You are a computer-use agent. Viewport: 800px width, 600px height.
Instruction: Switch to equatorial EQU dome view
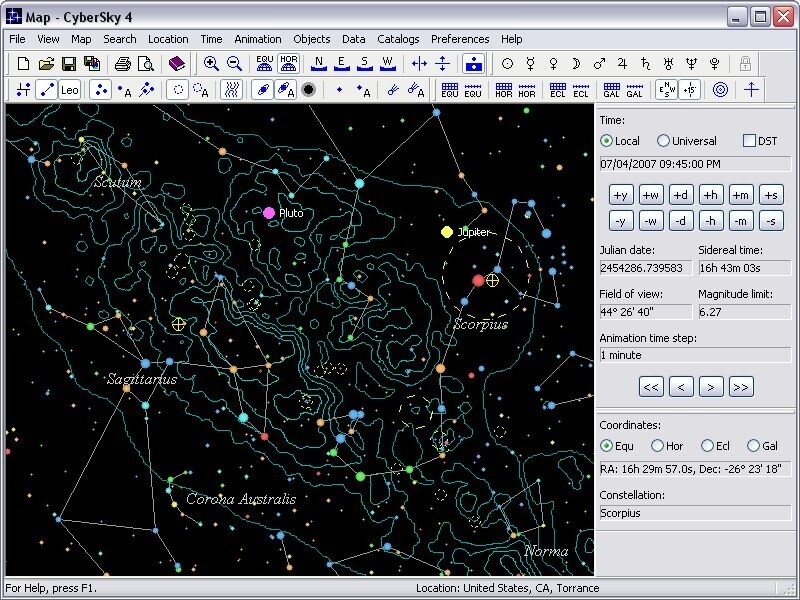tap(265, 64)
